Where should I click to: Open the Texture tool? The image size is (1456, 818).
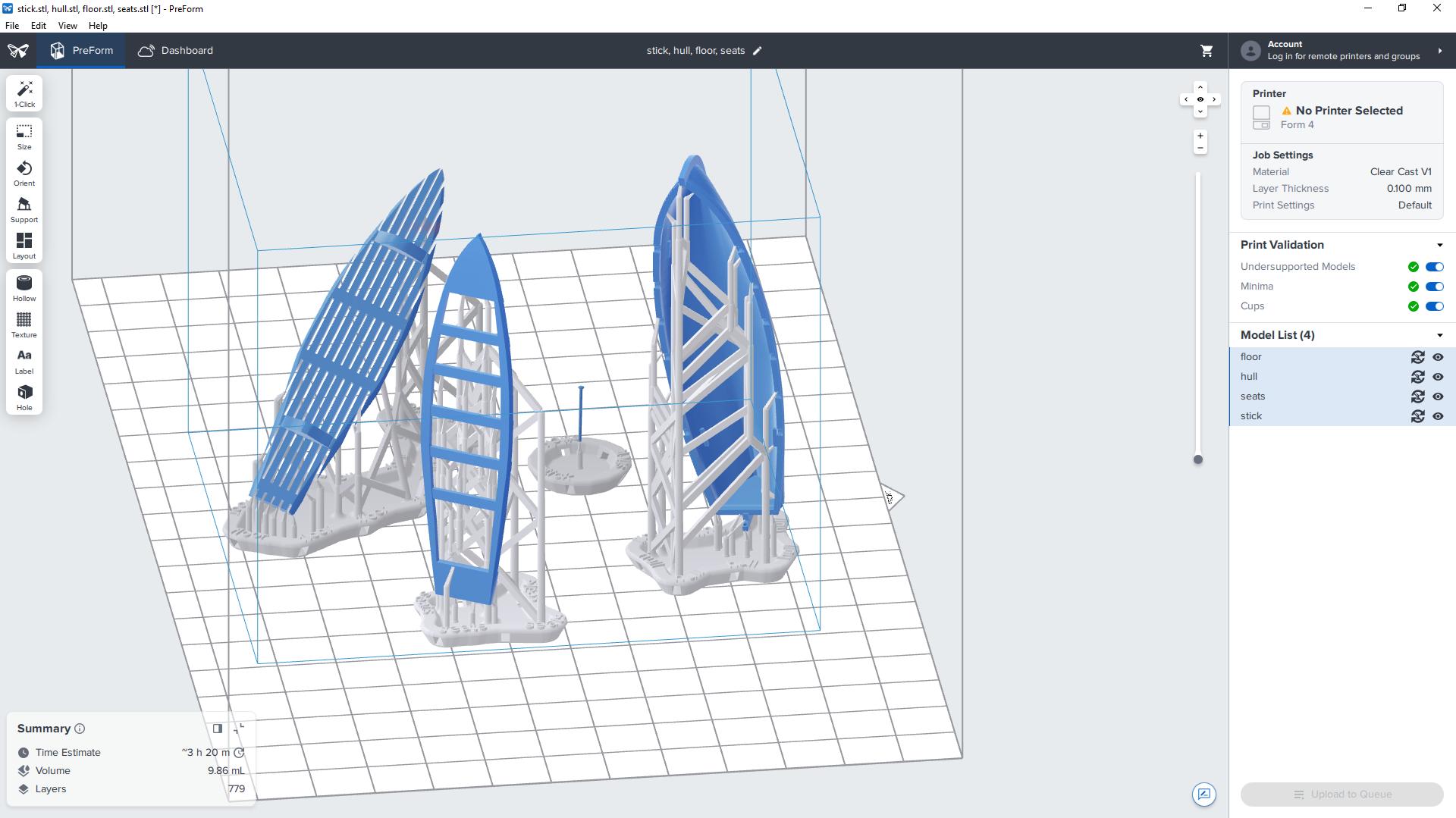pos(24,324)
